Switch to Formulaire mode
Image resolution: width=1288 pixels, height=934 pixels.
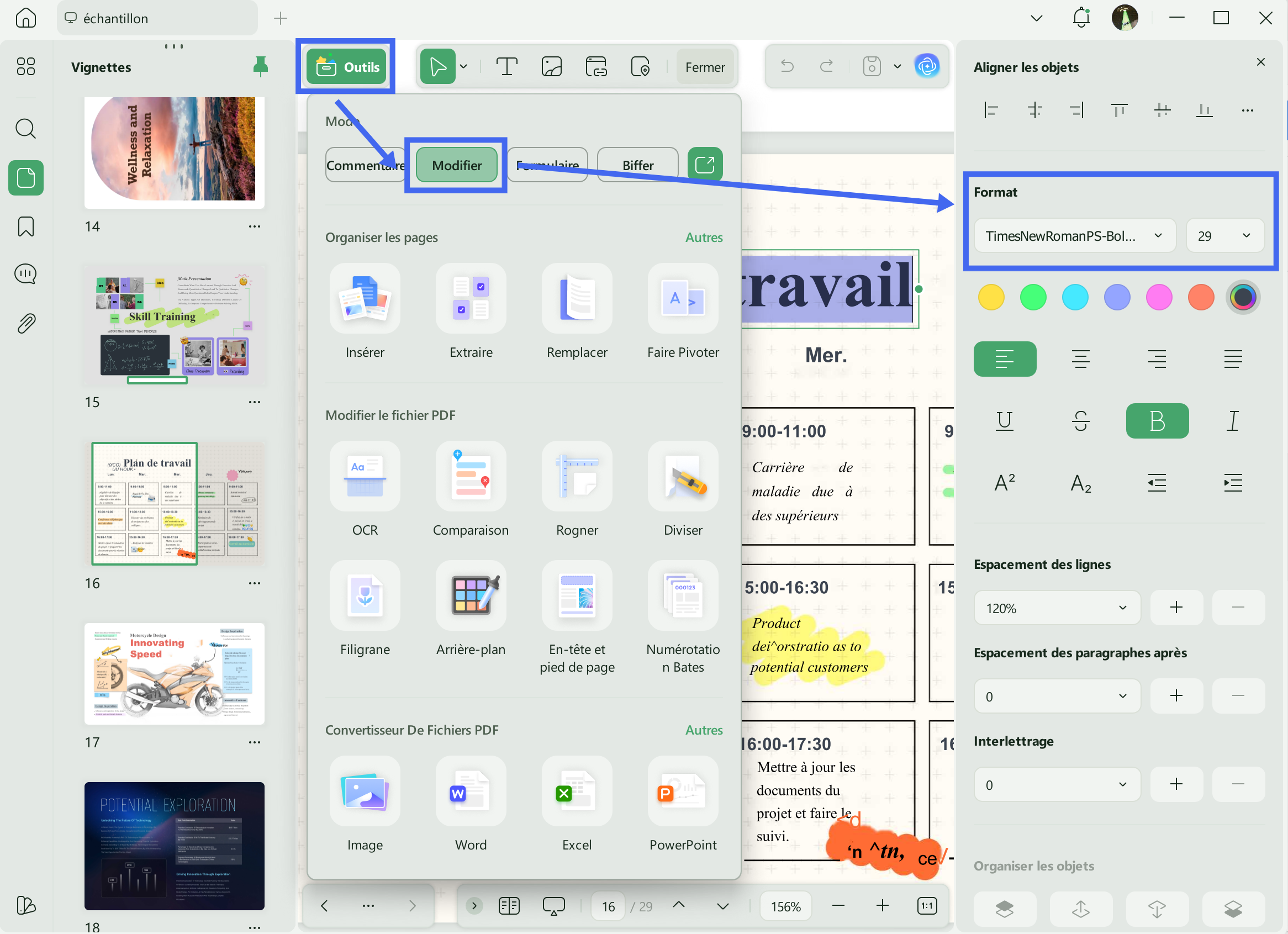click(x=547, y=165)
